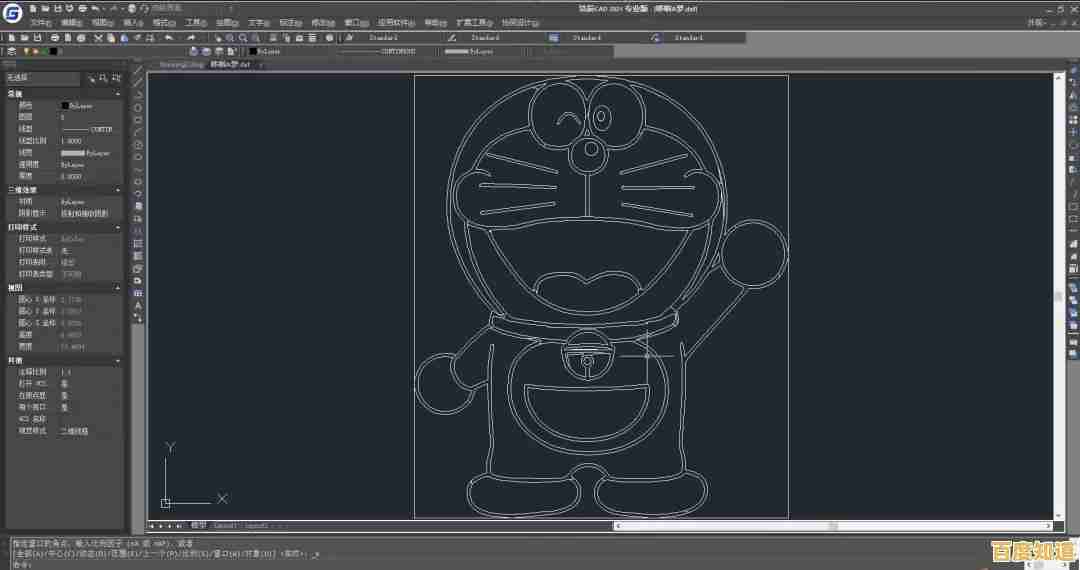Select the Circle drawing tool
Screen dimensions: 1080x570
[x=138, y=145]
